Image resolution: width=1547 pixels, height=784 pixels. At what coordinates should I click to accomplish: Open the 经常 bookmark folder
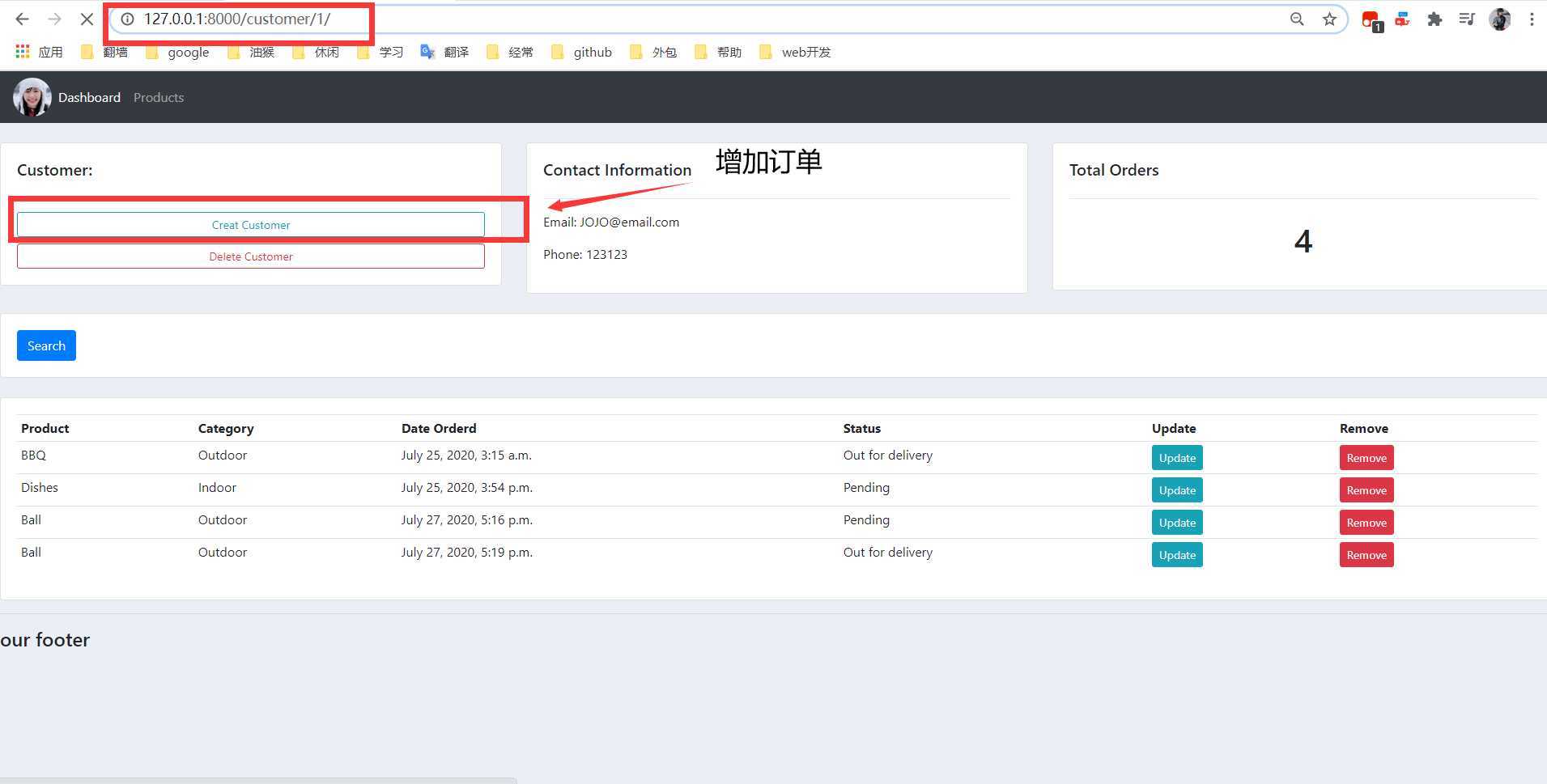[509, 52]
